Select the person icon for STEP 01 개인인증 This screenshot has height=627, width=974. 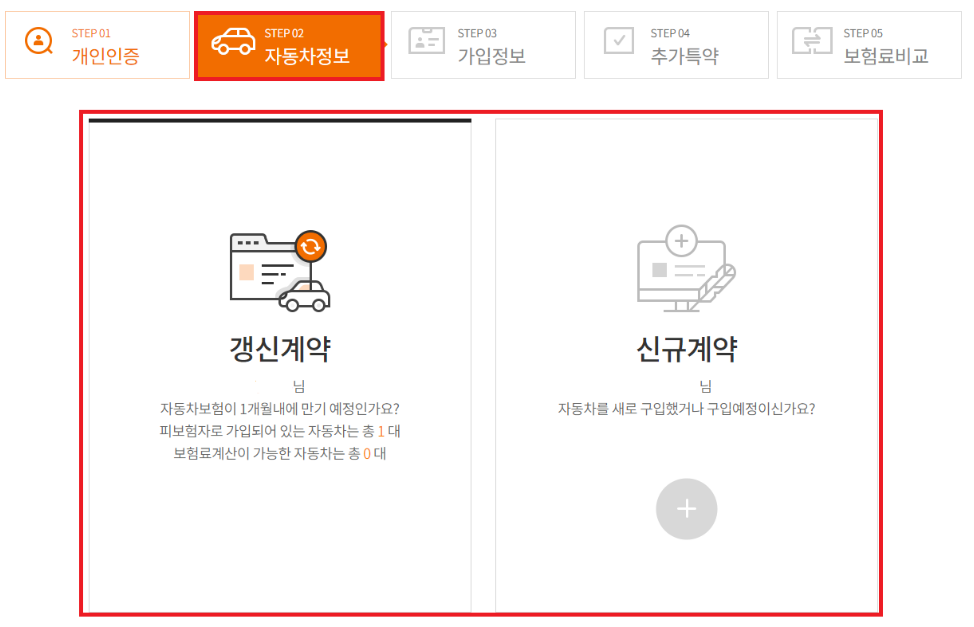[38, 42]
